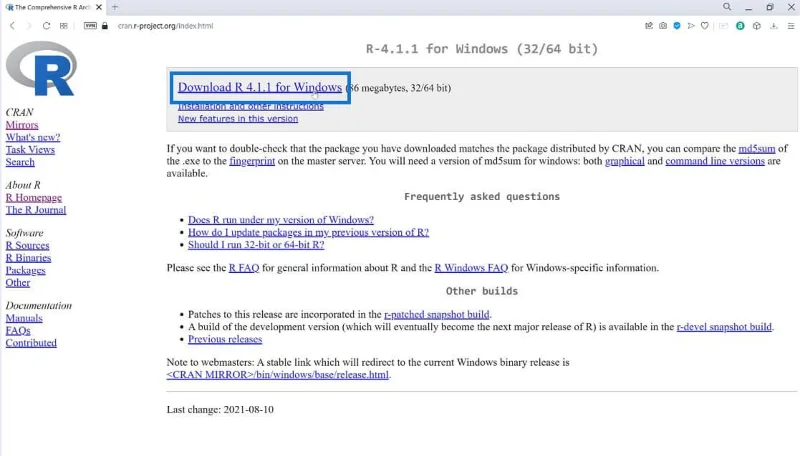800x456 pixels.
Task: Open the Speed Dial start page icon
Action: [63, 26]
